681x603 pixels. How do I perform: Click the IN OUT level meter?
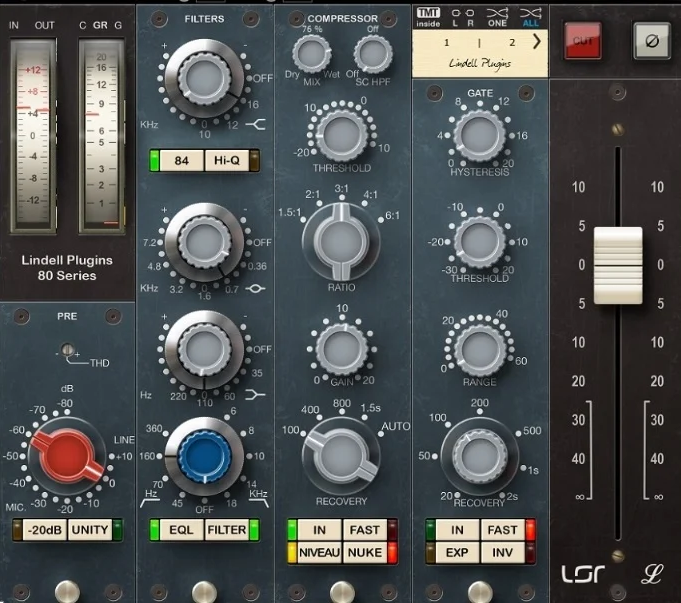click(33, 136)
